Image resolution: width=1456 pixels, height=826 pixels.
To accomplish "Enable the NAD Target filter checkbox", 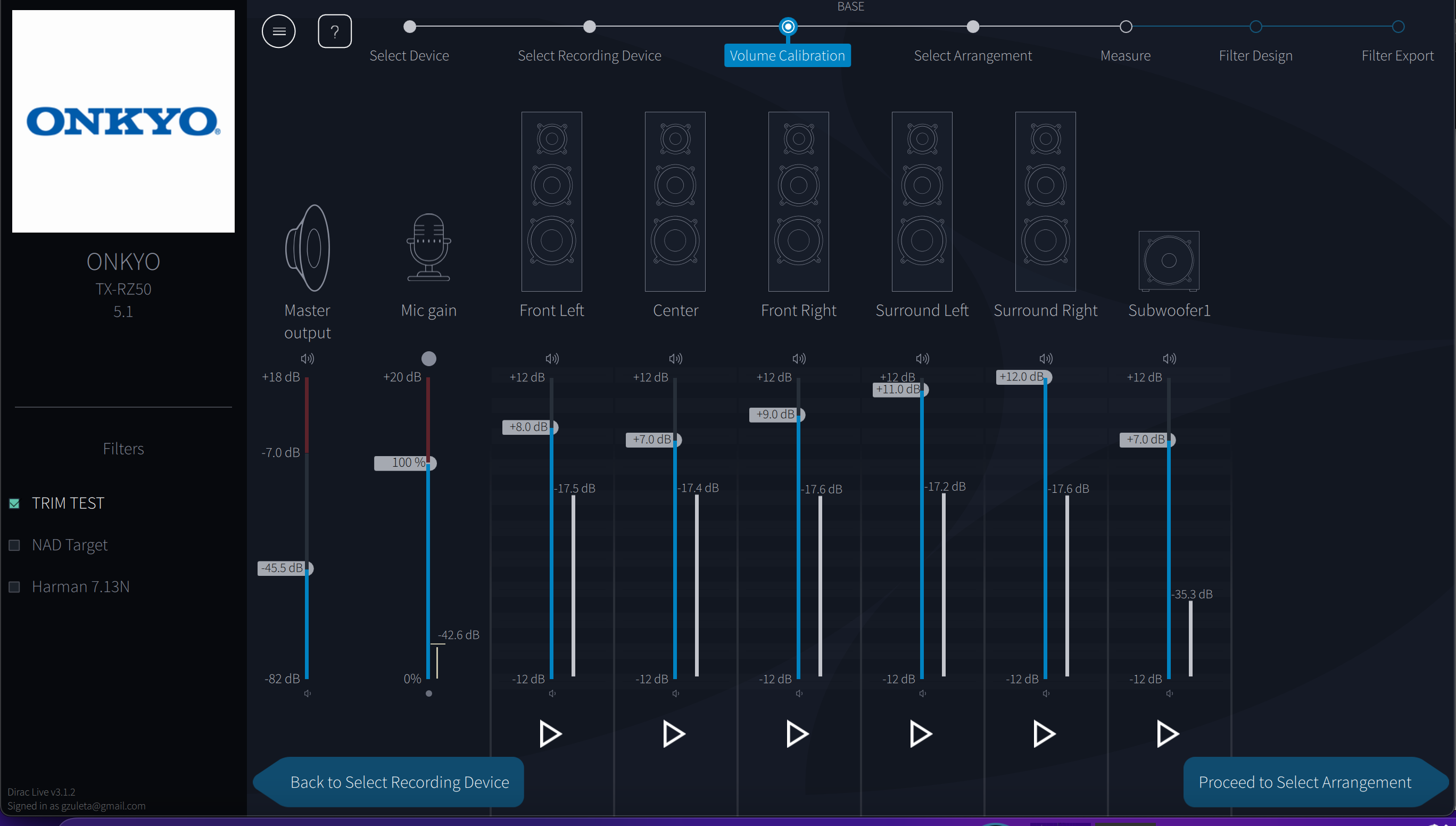I will click(x=15, y=545).
